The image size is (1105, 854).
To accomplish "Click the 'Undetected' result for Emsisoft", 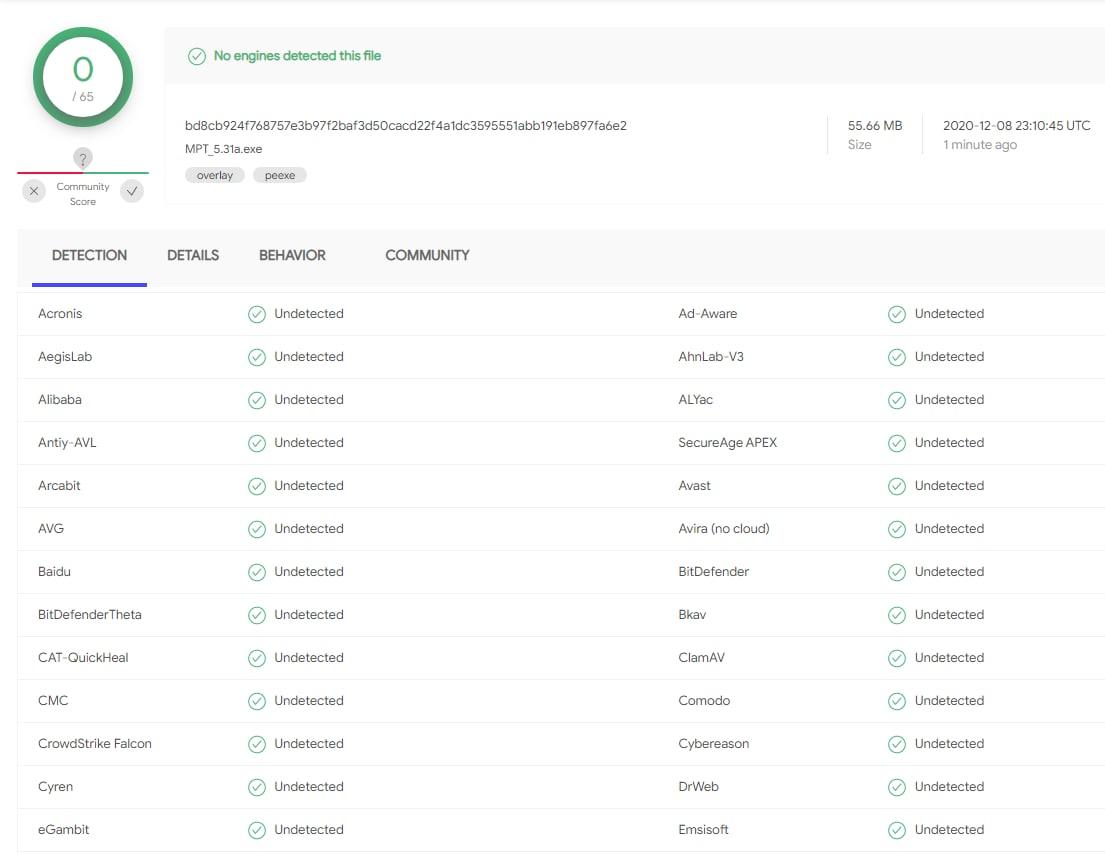I will pyautogui.click(x=949, y=829).
